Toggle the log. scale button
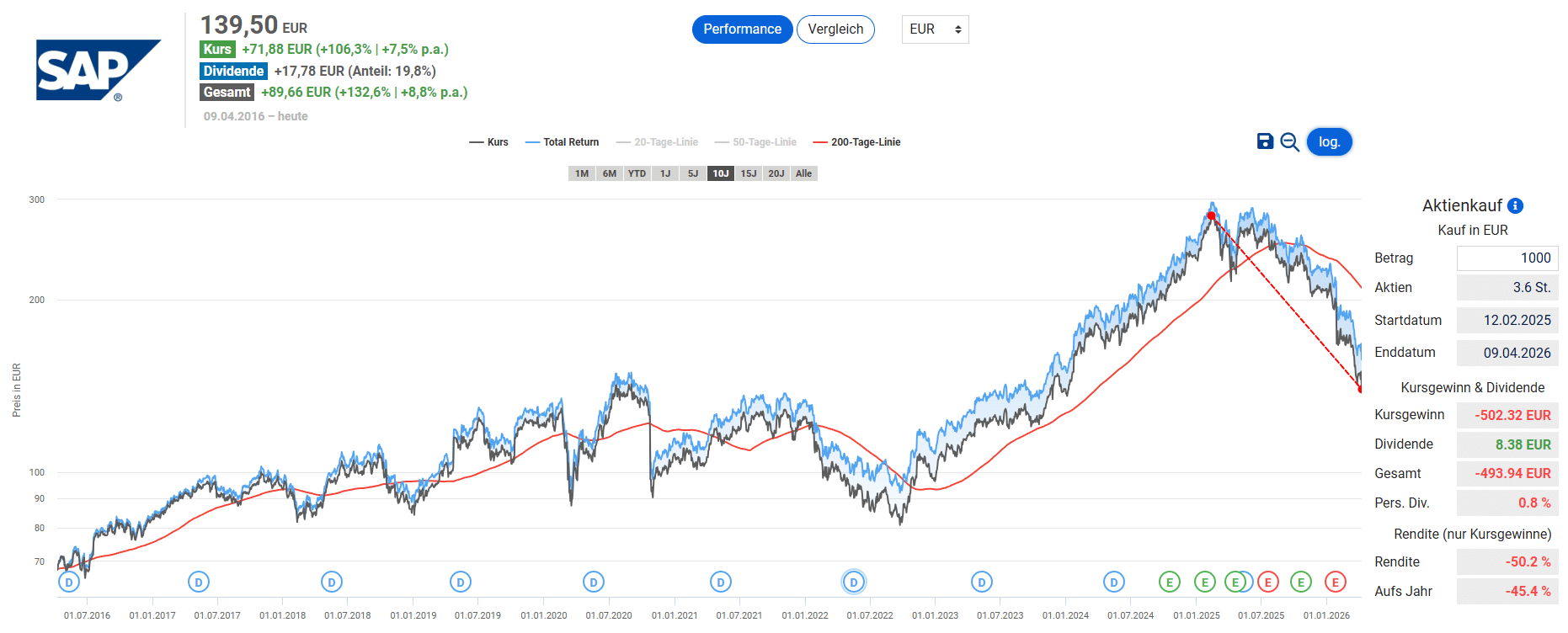 (1329, 142)
